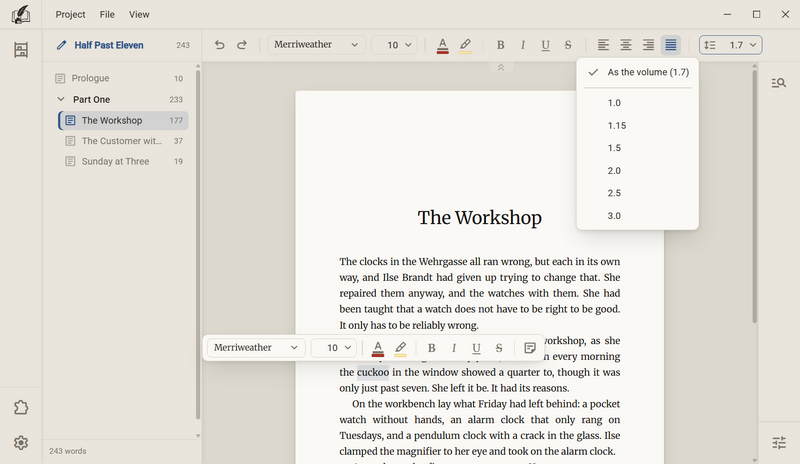The width and height of the screenshot is (800, 464).
Task: Open The Customer wit... chapter
Action: click(x=123, y=141)
